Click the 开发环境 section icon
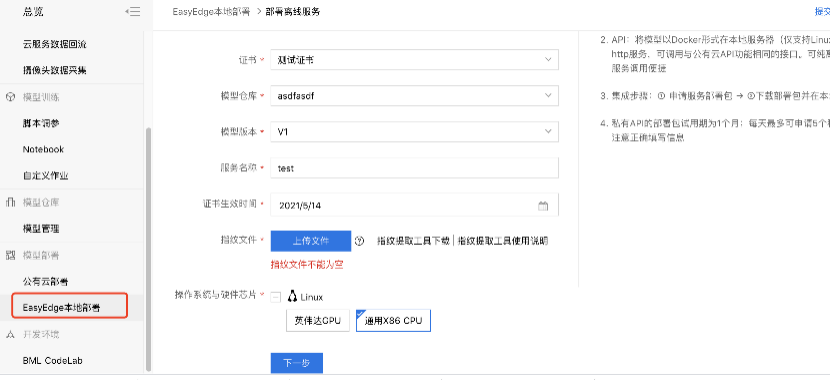Image resolution: width=830 pixels, height=380 pixels. coord(10,334)
